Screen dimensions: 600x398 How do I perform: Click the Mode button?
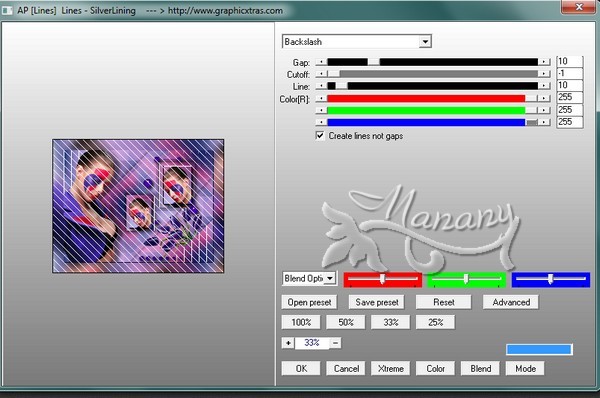pos(525,368)
